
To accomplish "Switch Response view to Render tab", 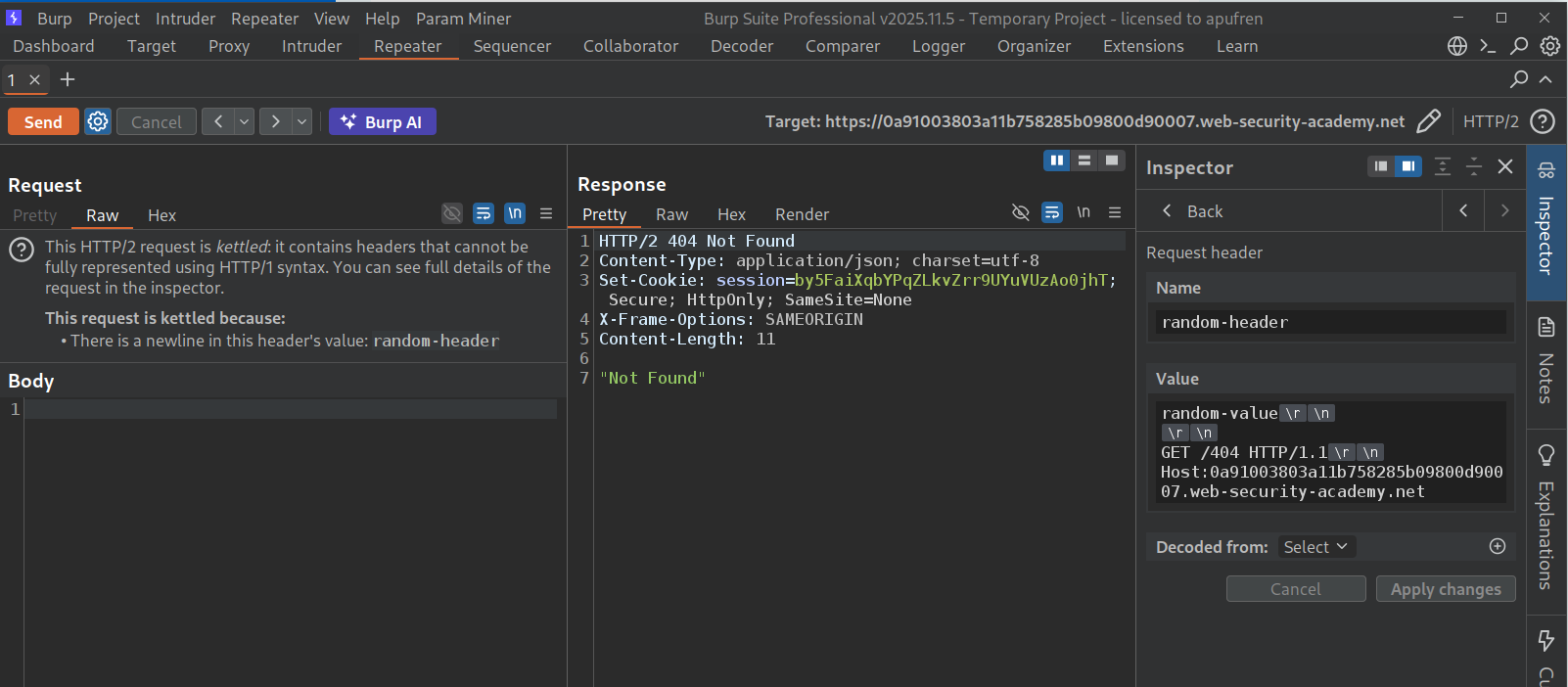I will [802, 214].
